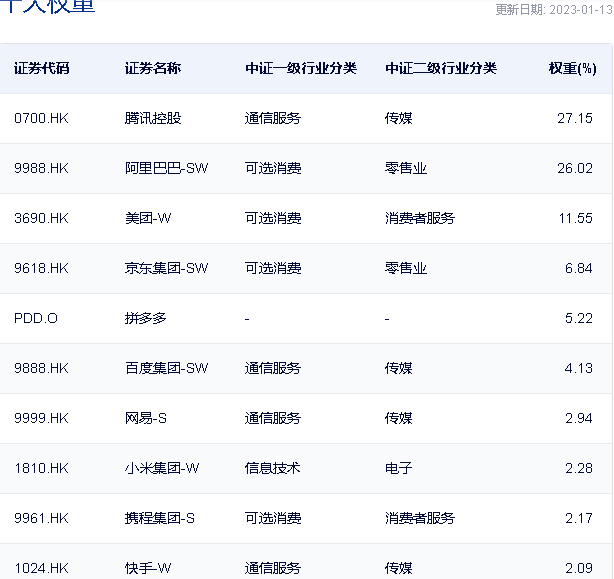Click the 中证一级行业分类 column header

[x=301, y=69]
